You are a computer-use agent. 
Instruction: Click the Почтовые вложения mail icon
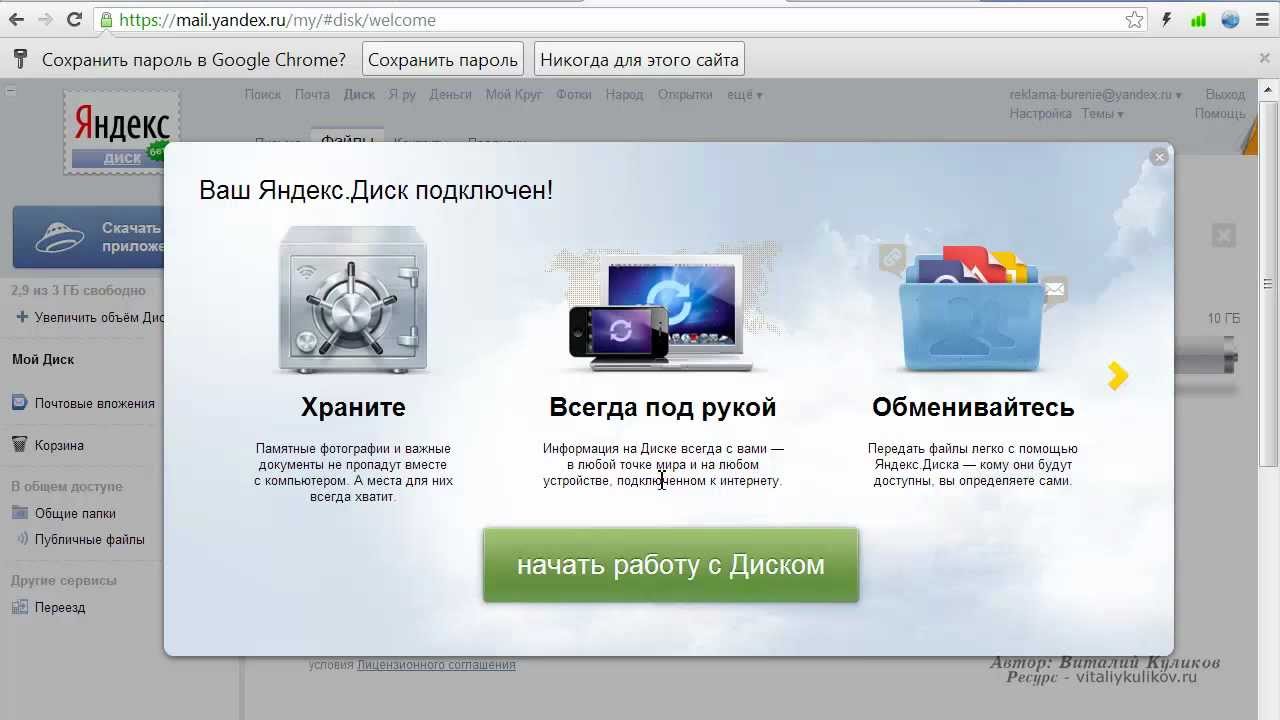point(19,403)
